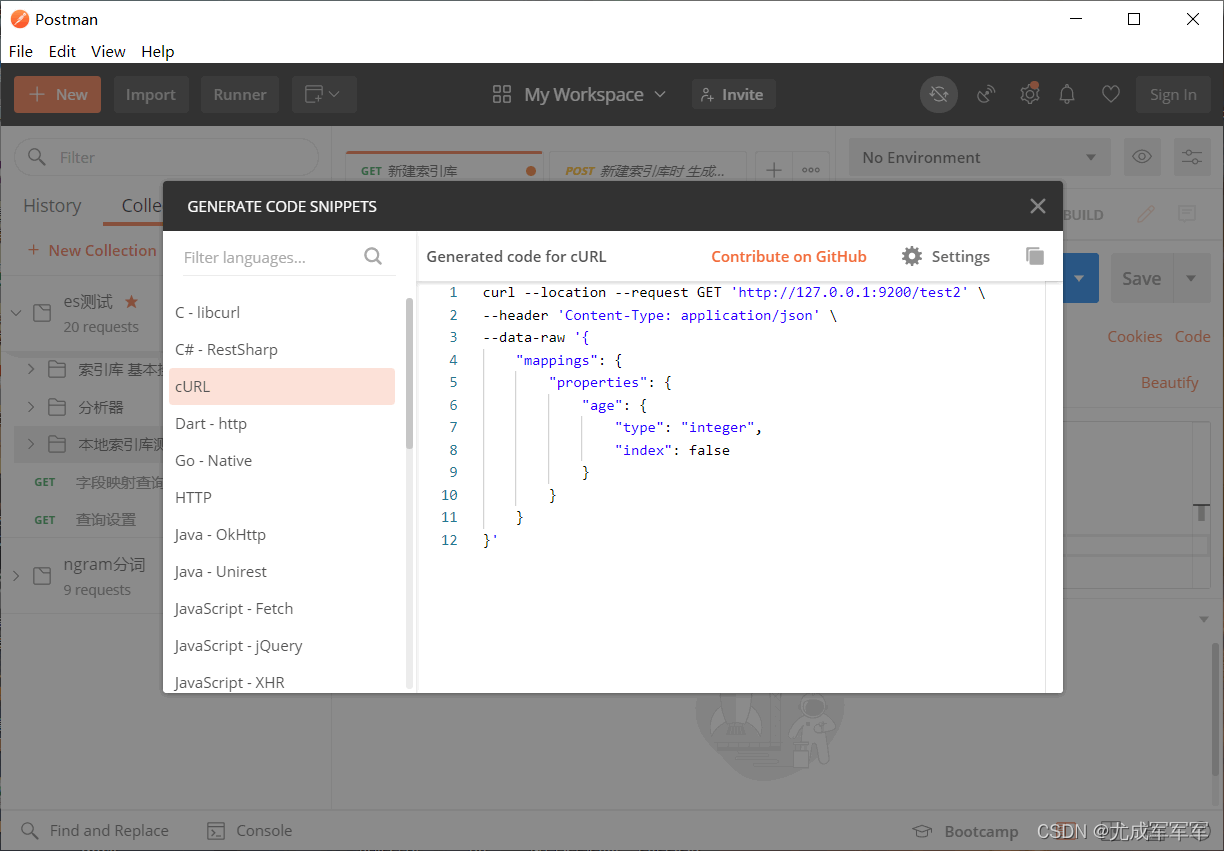Select JavaScript - XHR language
The width and height of the screenshot is (1224, 851).
coord(282,681)
